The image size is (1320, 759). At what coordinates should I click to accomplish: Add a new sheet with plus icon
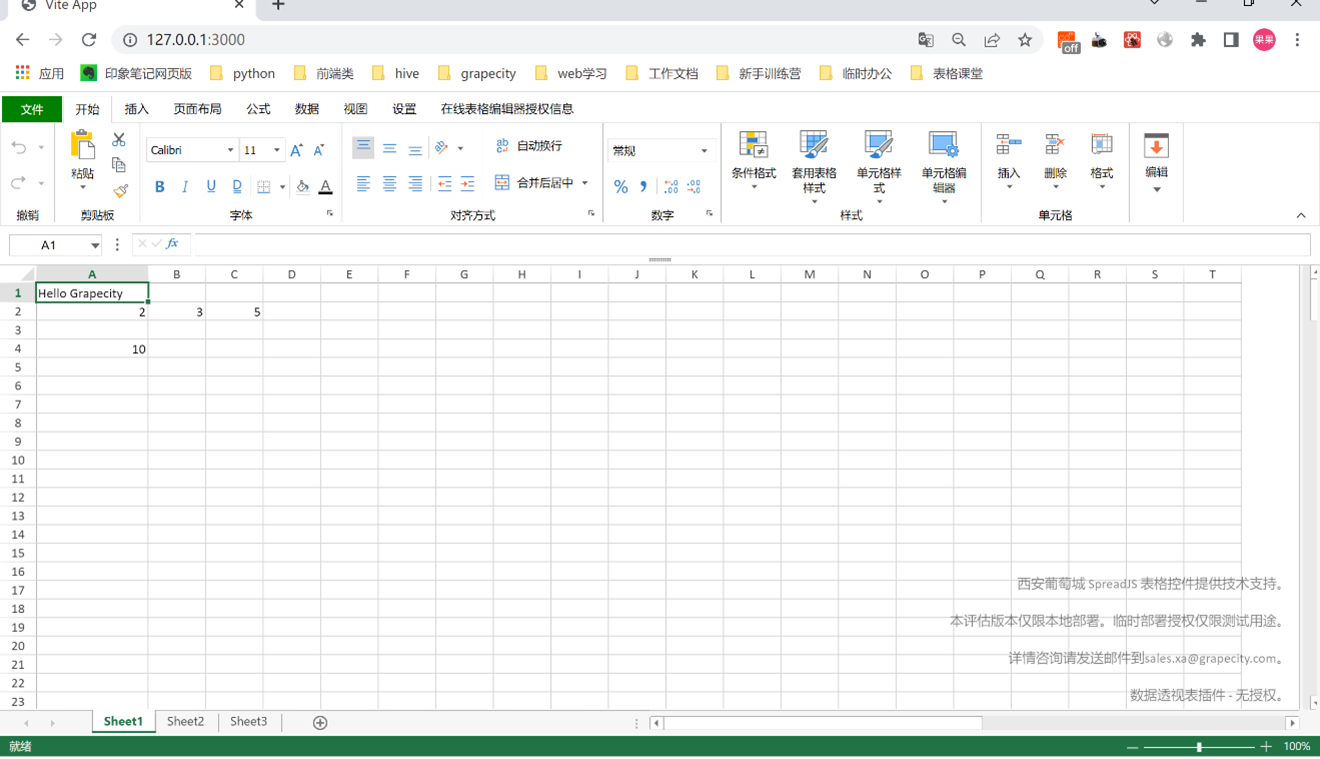click(x=320, y=722)
